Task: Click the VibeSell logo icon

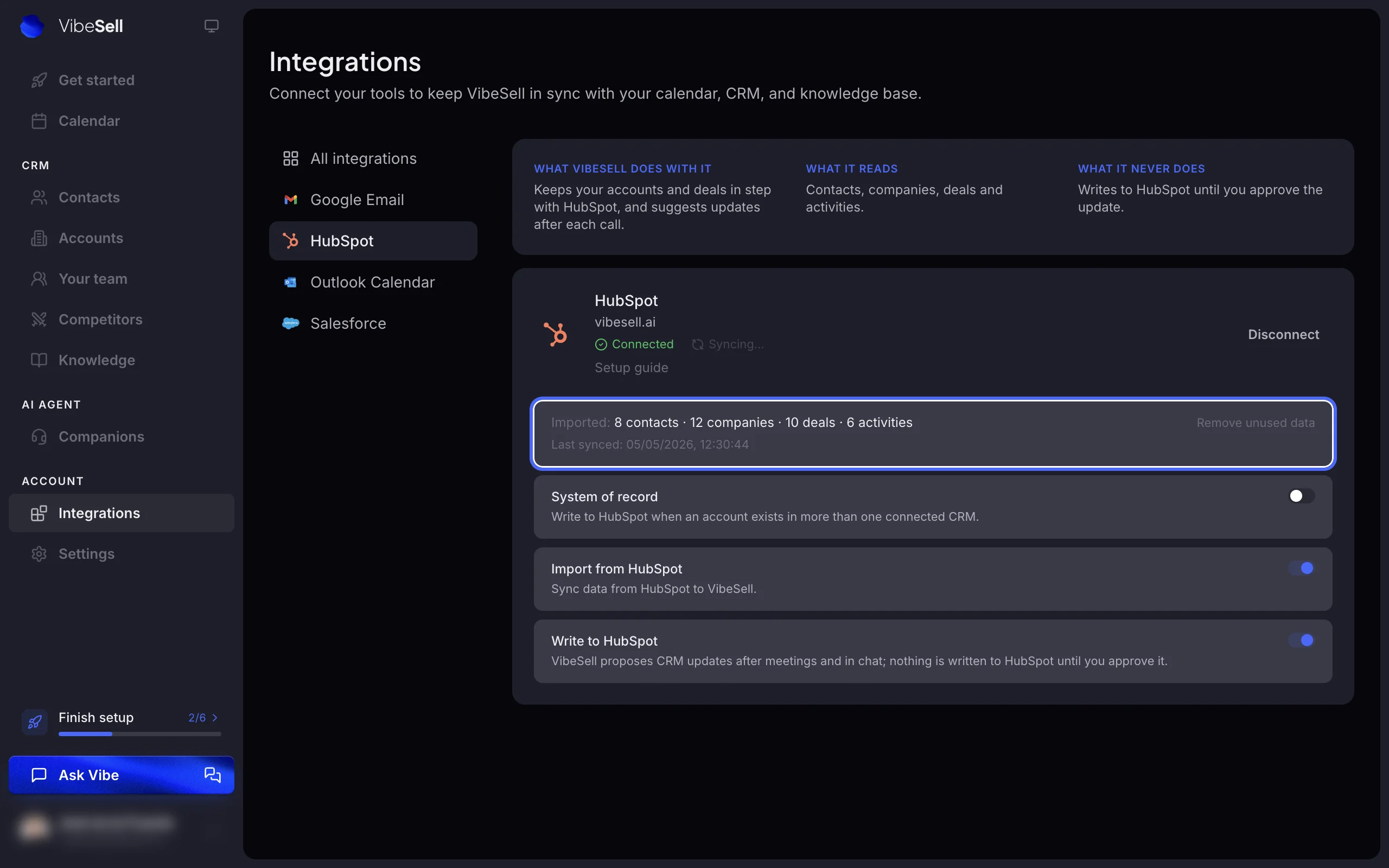Action: pos(31,27)
